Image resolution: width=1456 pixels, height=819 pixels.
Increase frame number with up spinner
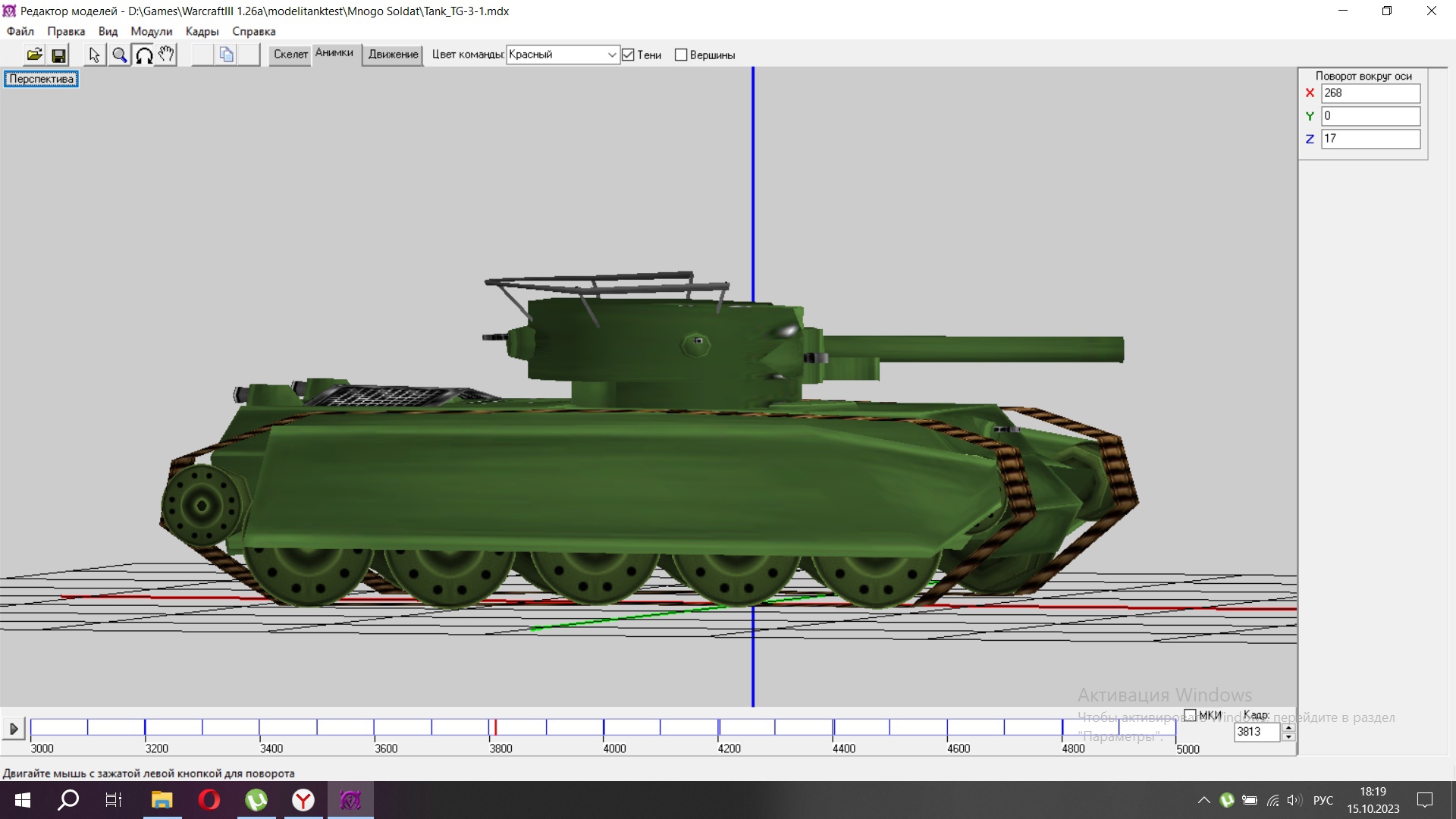pos(1288,727)
